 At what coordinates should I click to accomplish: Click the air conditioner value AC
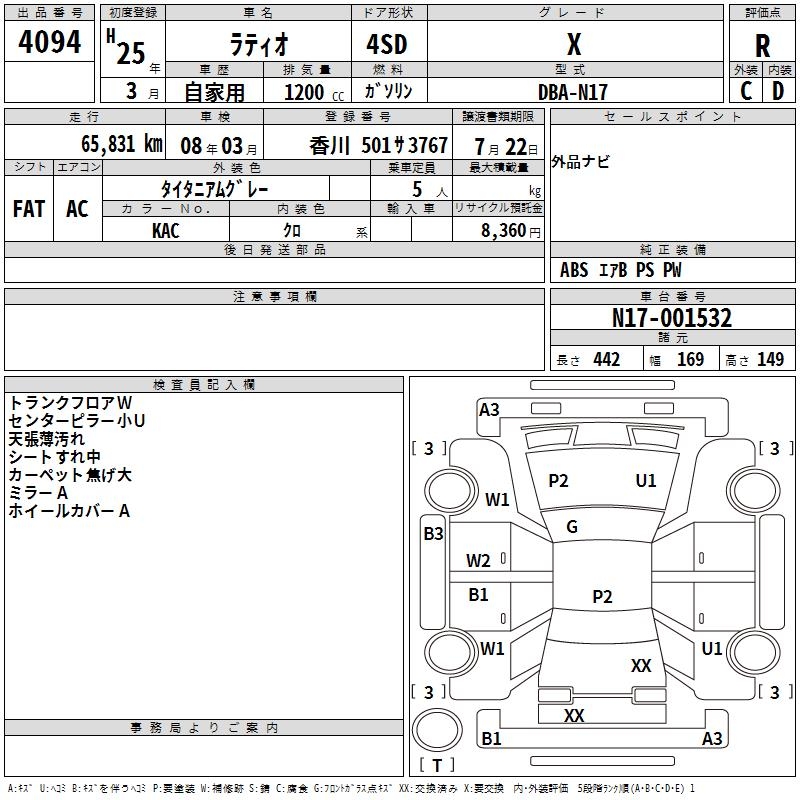[x=77, y=209]
